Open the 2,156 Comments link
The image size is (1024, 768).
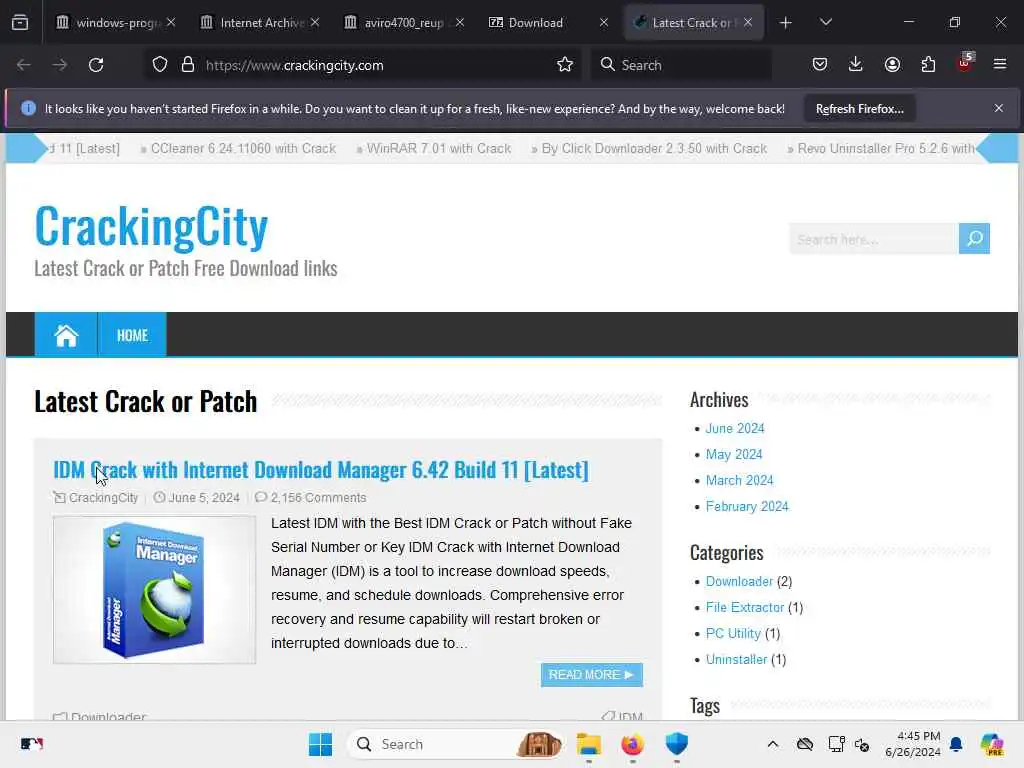point(319,498)
